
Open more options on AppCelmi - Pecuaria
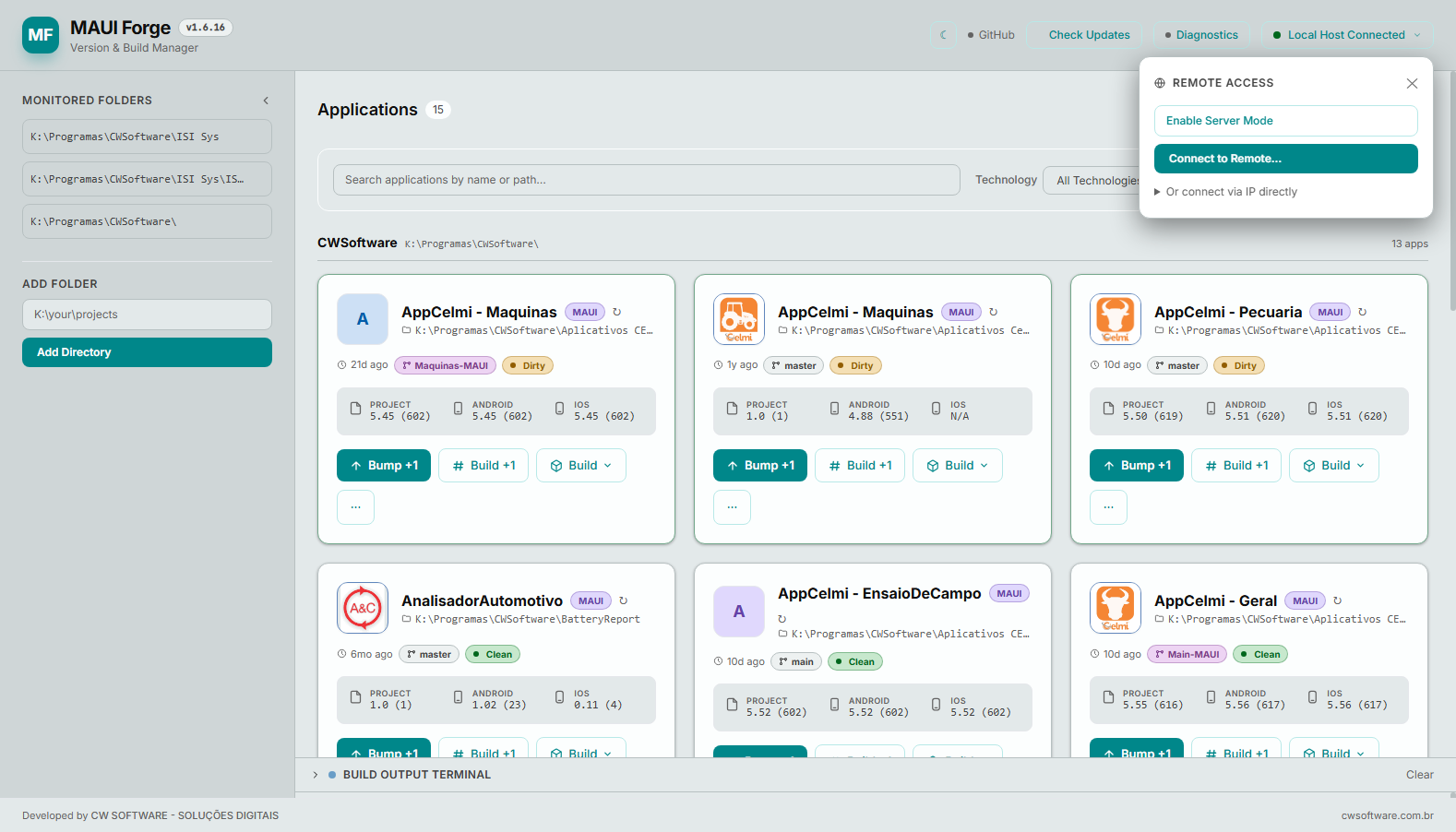(1108, 507)
